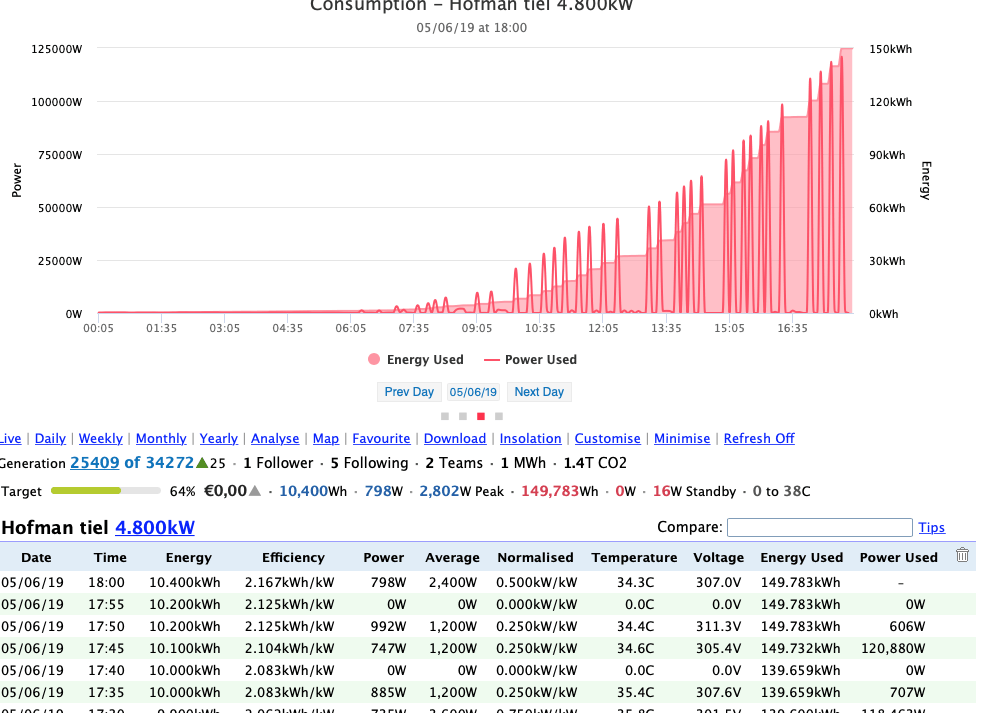
Task: Click the trash bin icon in table header
Action: click(x=962, y=555)
